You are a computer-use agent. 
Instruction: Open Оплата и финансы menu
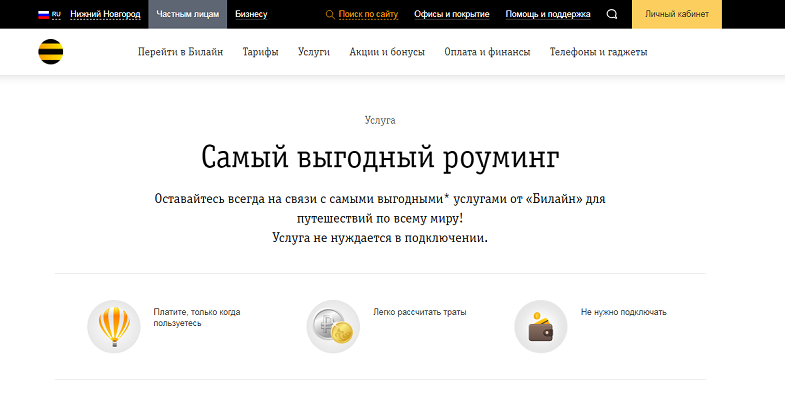pos(487,52)
